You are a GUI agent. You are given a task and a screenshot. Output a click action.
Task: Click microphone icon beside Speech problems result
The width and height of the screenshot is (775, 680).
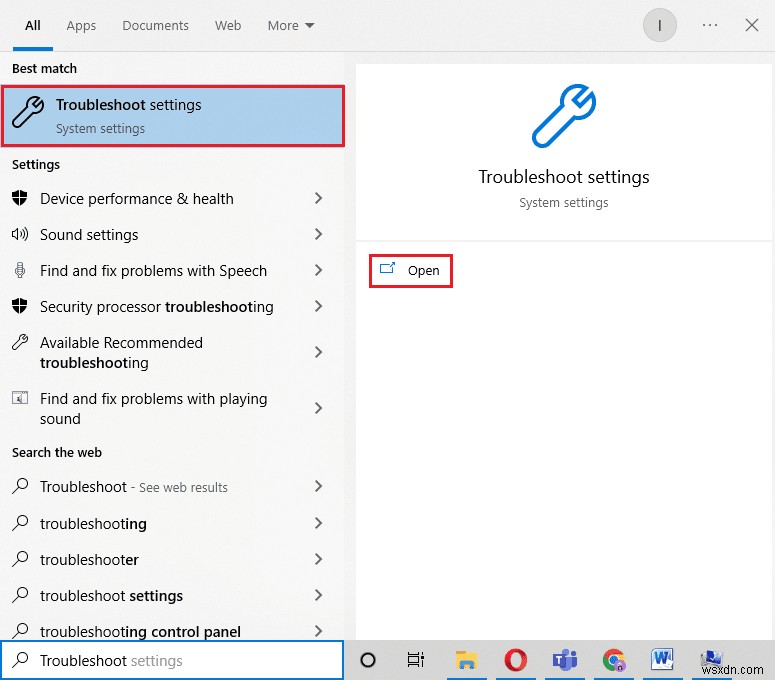point(20,270)
